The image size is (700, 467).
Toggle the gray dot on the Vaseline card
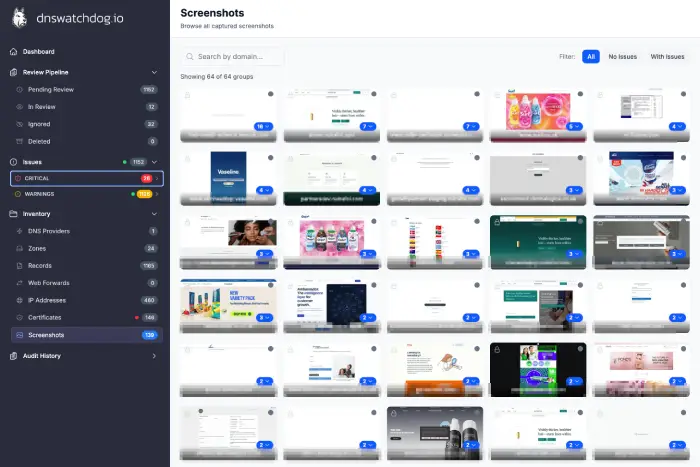(271, 158)
